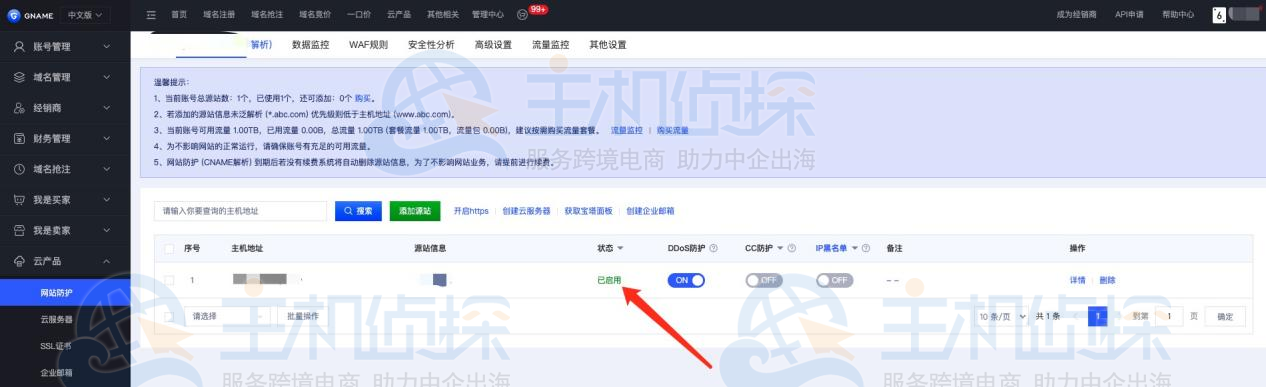
Task: Tick the checkbox for row 1
Action: [x=168, y=280]
